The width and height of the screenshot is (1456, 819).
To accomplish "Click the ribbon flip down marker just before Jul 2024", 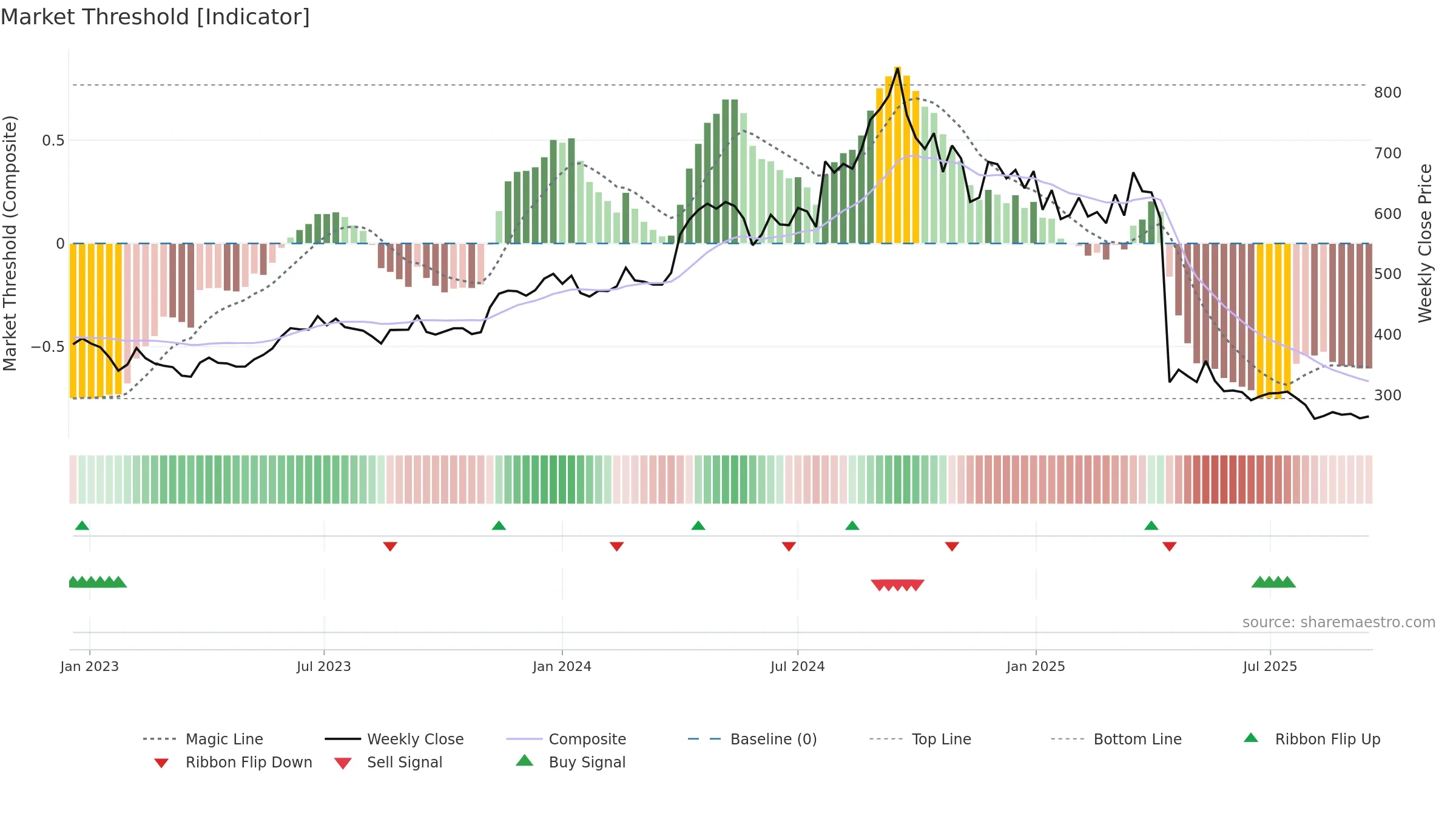I will point(789,547).
